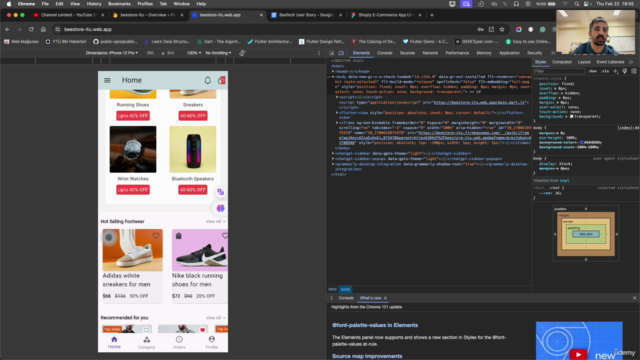Click View All next to Recommended for you
Viewport: 640px width, 360px height.
(215, 318)
